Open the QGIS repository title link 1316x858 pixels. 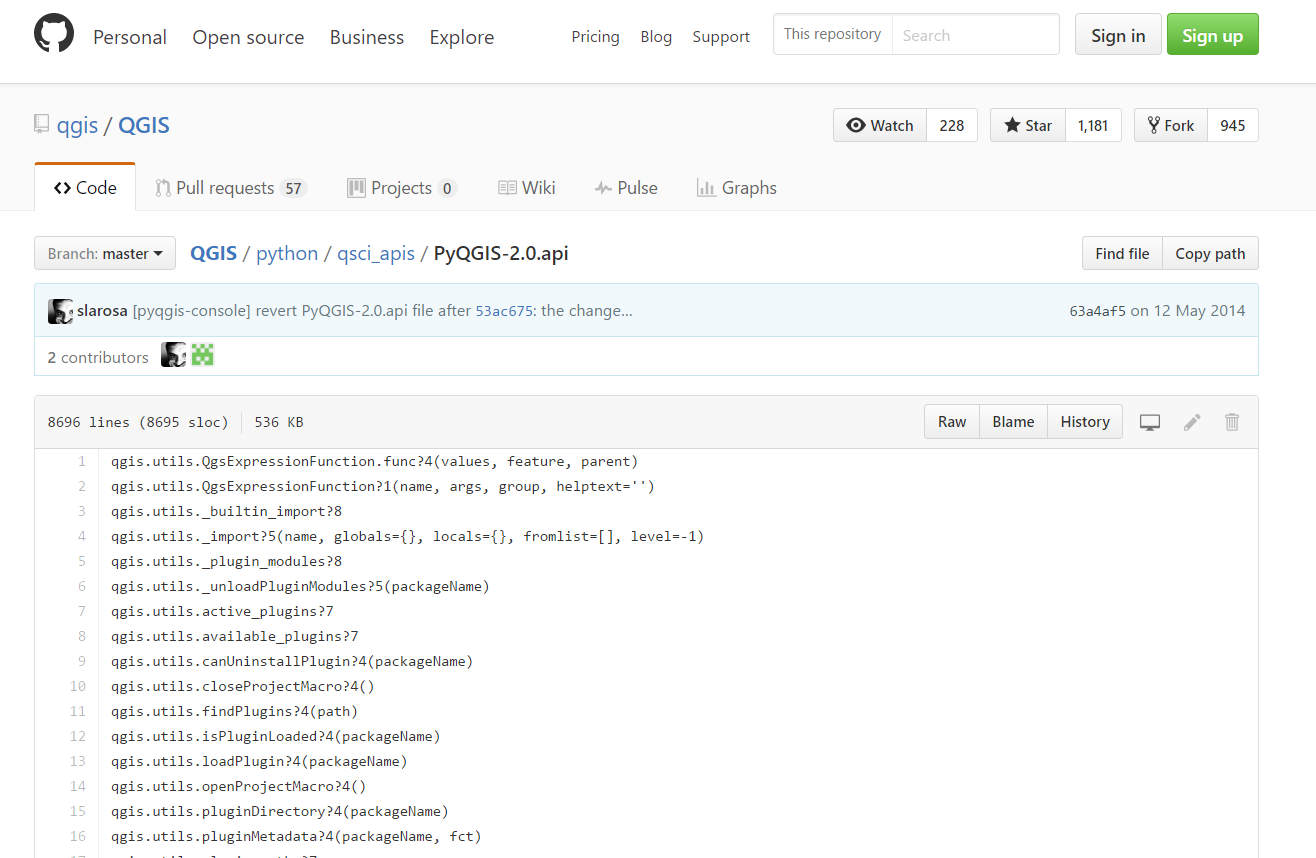click(x=144, y=125)
